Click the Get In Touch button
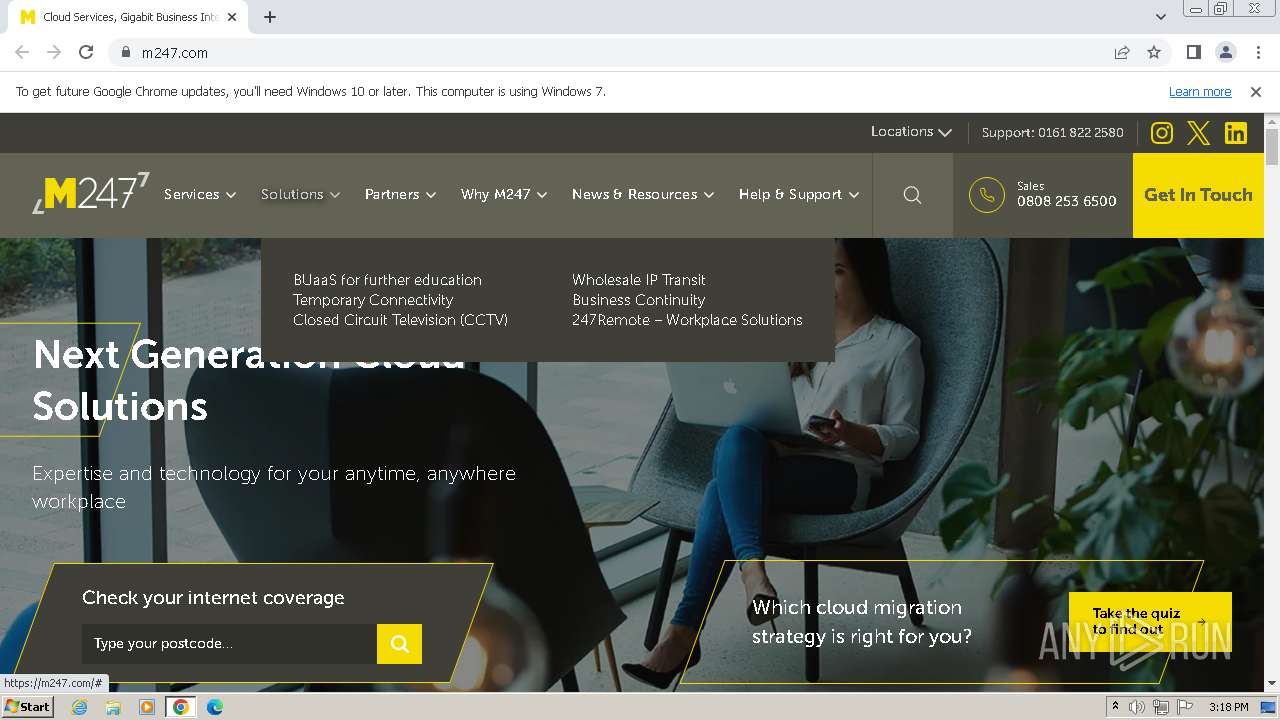The height and width of the screenshot is (720, 1280). (1198, 195)
